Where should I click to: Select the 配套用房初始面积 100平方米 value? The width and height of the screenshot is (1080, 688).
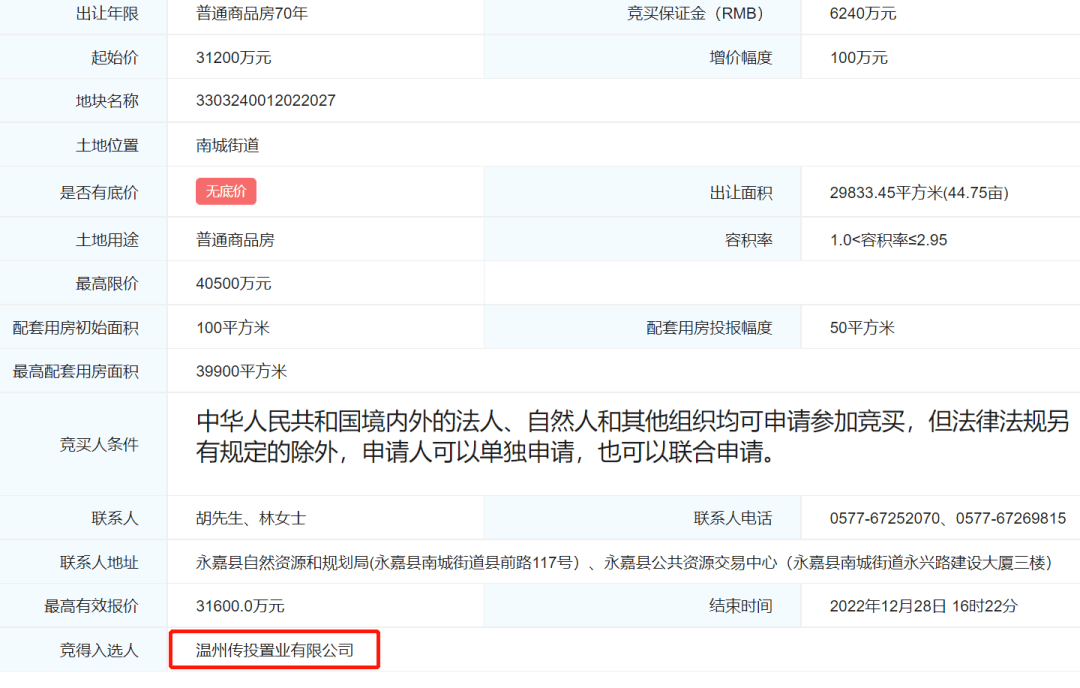point(233,328)
